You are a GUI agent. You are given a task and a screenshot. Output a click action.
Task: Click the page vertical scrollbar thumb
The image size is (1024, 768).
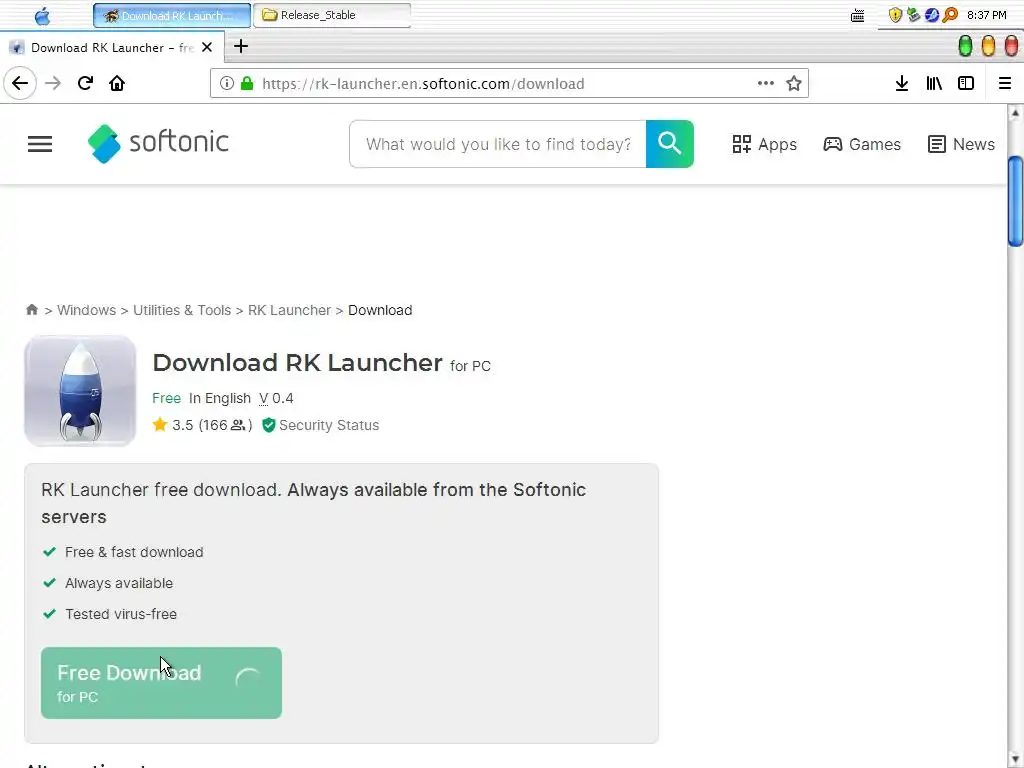[x=1015, y=202]
